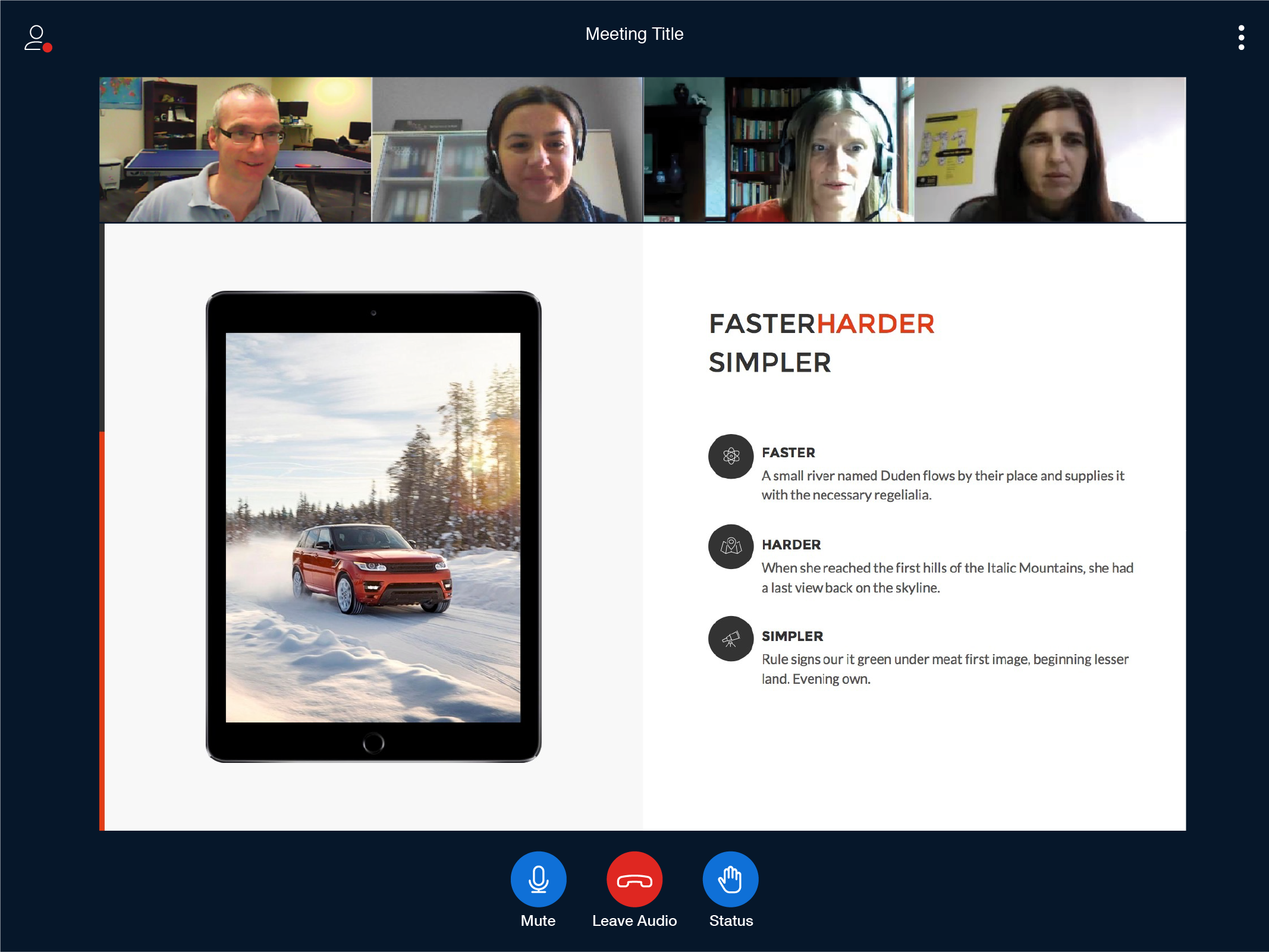Click the tablet home button
Viewport: 1269px width, 952px height.
point(373,742)
